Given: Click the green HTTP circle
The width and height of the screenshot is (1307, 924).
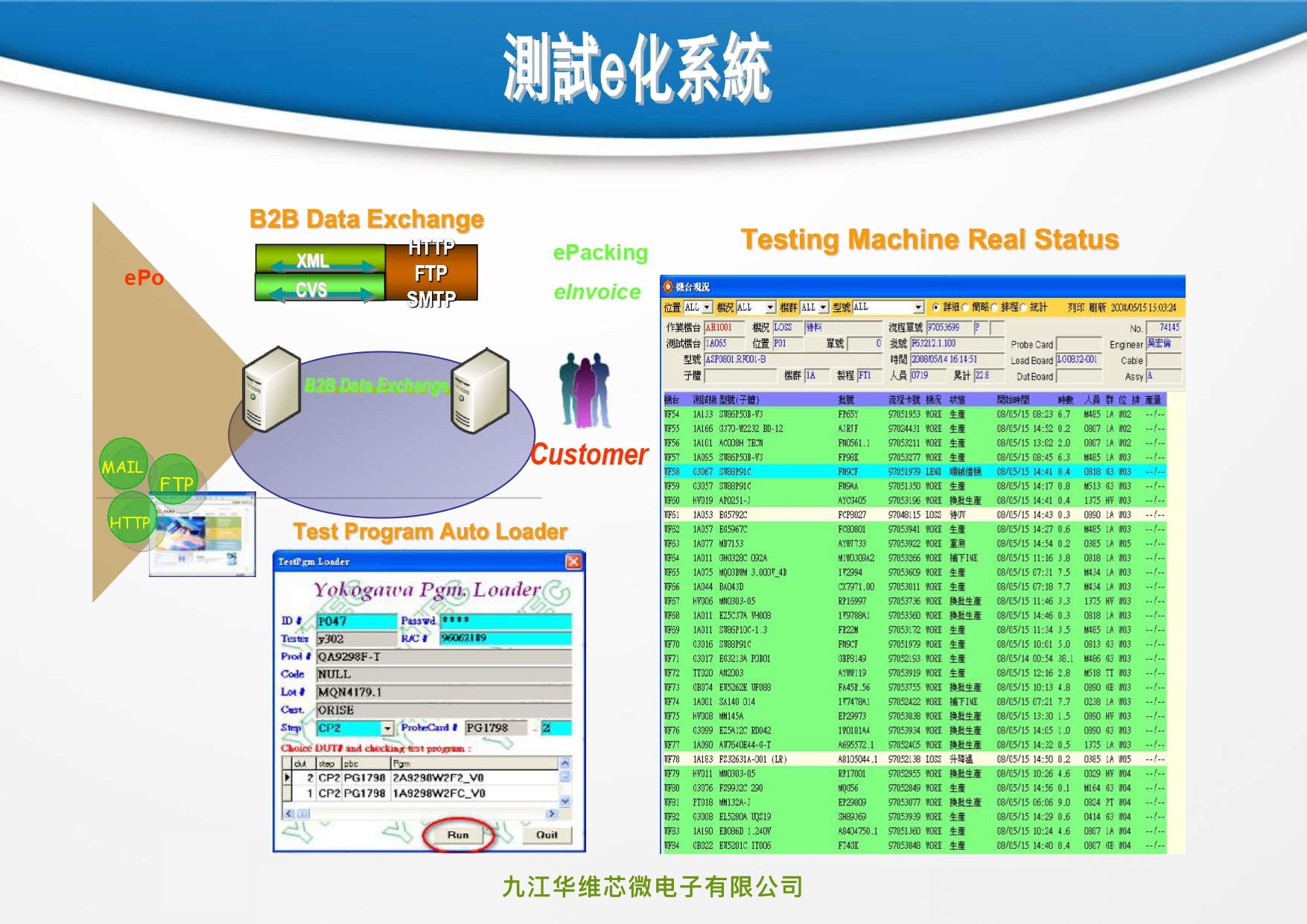Looking at the screenshot, I should pyautogui.click(x=130, y=522).
